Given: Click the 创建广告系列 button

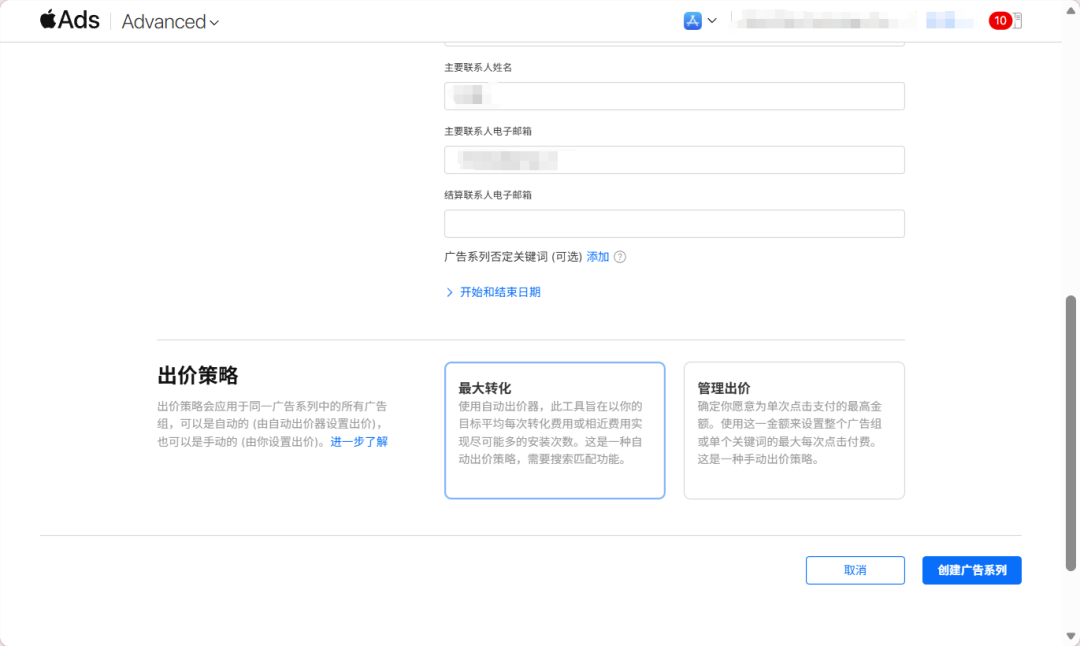Looking at the screenshot, I should click(x=972, y=570).
